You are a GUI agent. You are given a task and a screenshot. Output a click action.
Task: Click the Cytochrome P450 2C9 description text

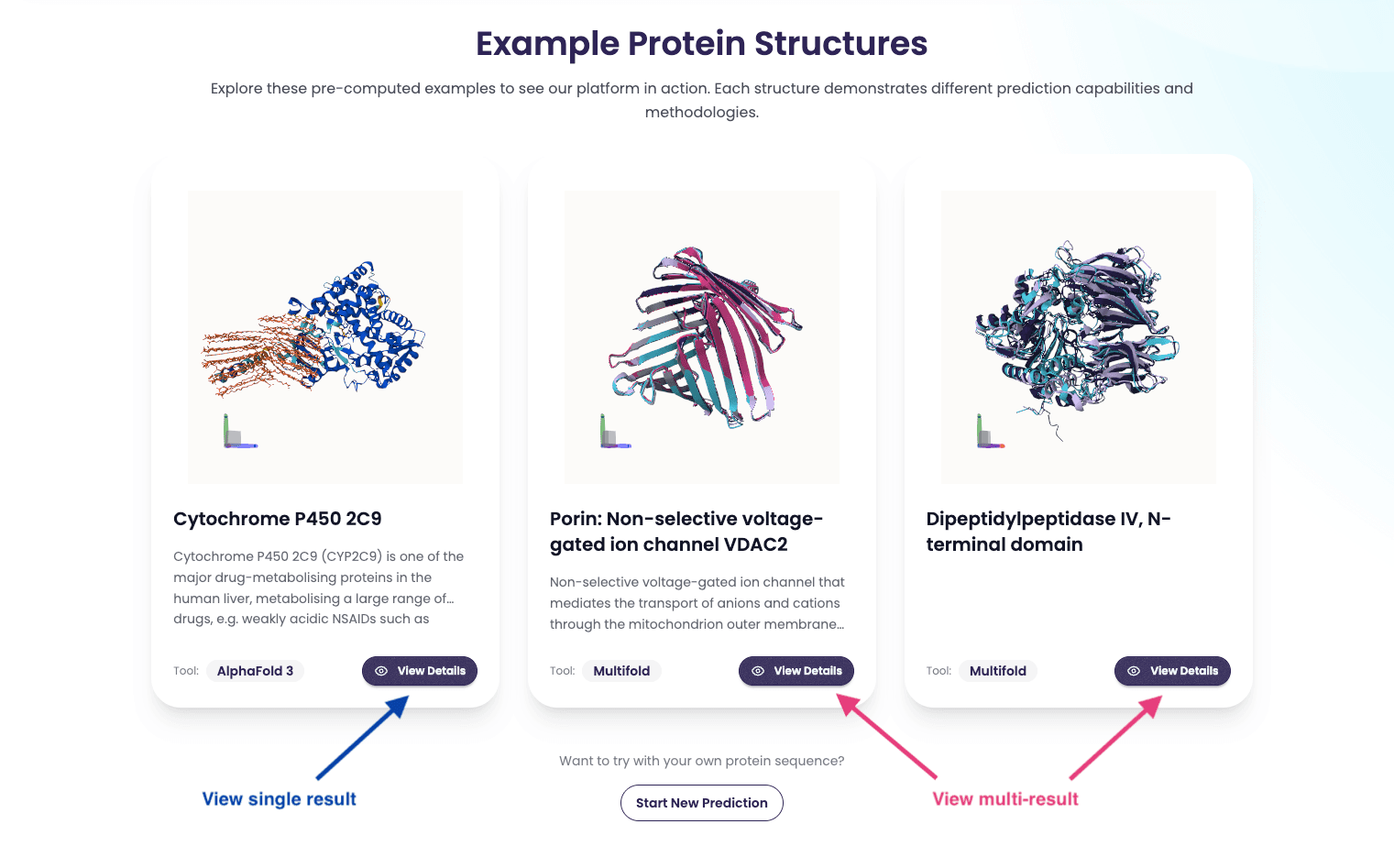(318, 588)
